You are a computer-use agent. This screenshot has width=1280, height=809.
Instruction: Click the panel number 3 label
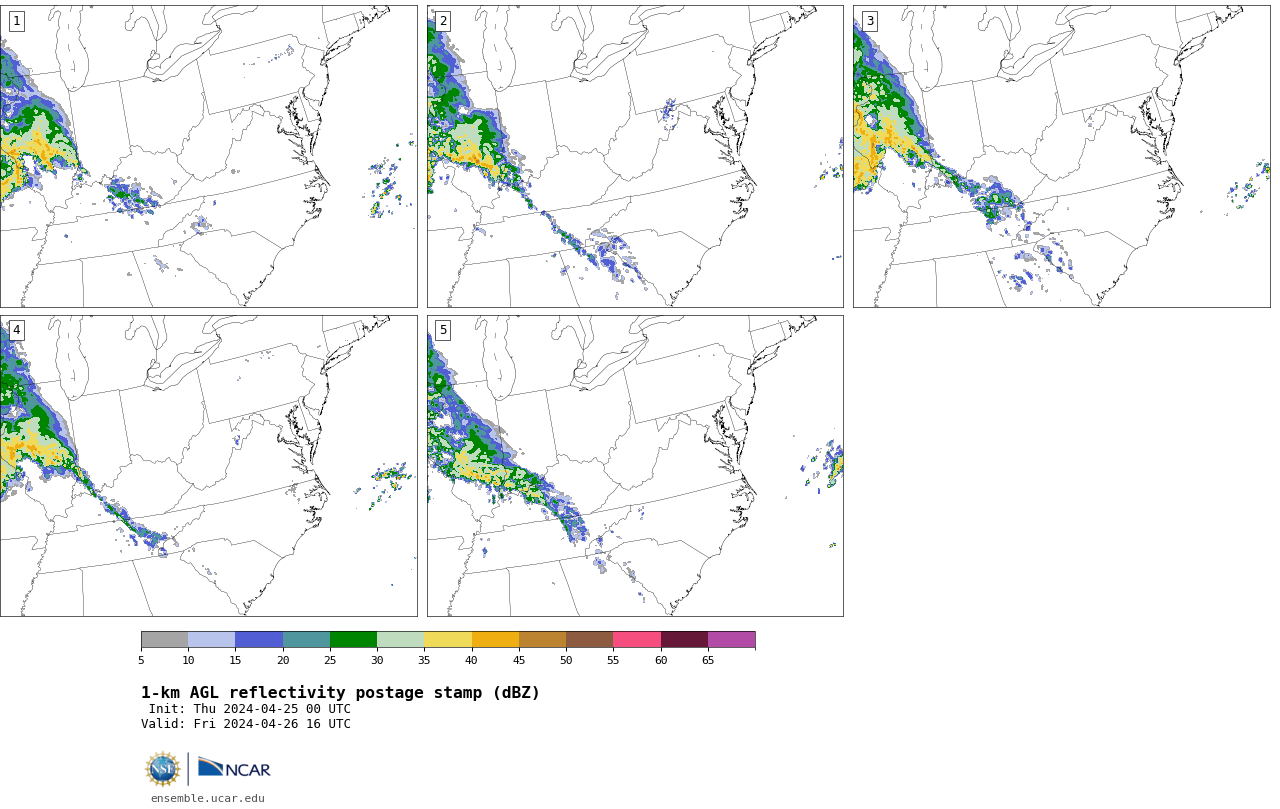pos(869,21)
